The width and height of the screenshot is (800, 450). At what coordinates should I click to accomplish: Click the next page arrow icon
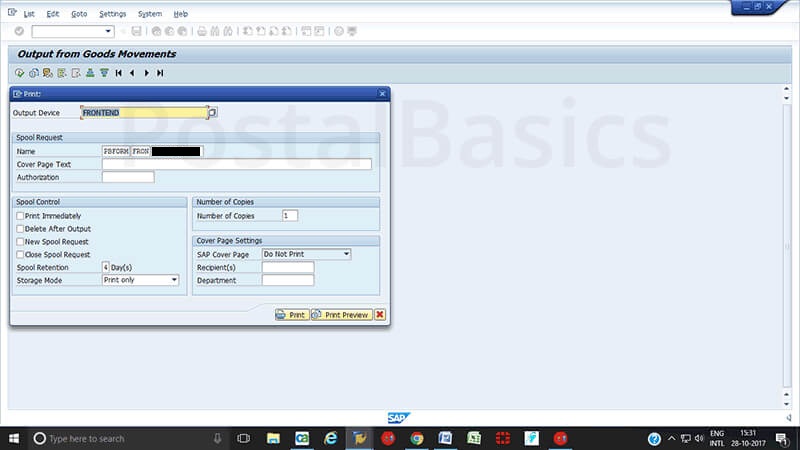coord(147,73)
